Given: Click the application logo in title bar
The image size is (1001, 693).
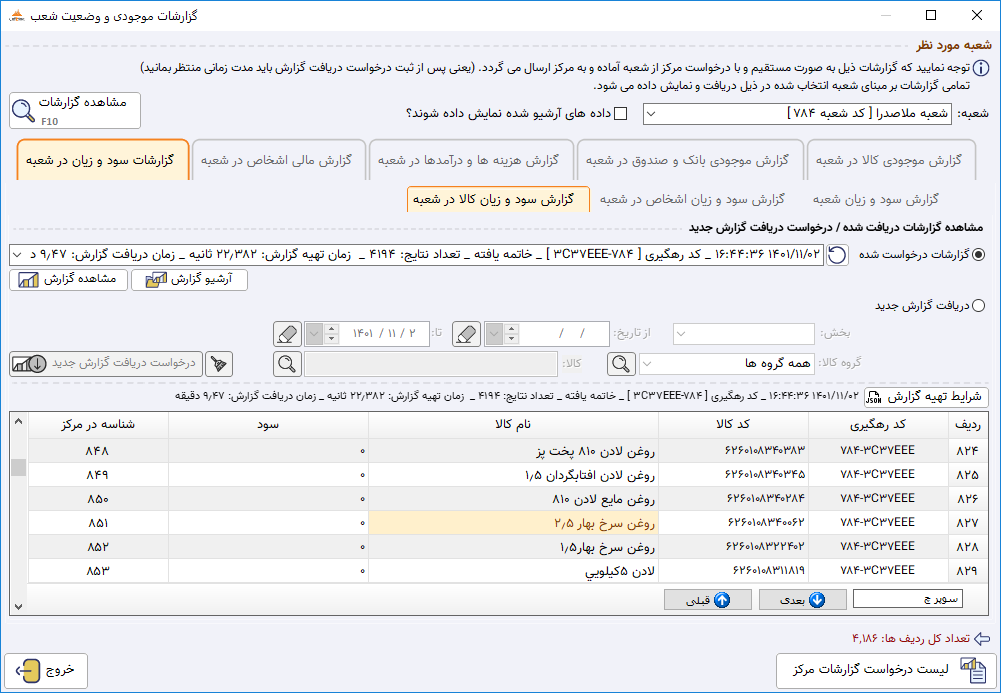Looking at the screenshot, I should click(x=17, y=15).
